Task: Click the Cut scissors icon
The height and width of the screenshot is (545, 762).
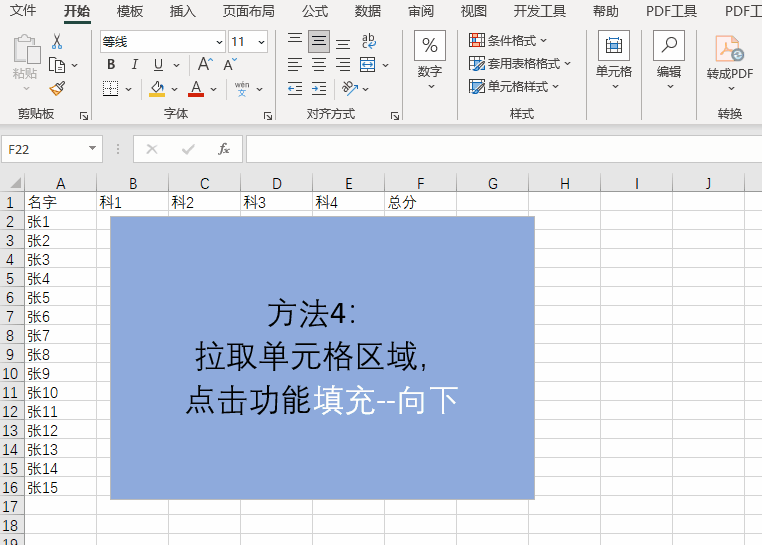Action: (x=57, y=42)
